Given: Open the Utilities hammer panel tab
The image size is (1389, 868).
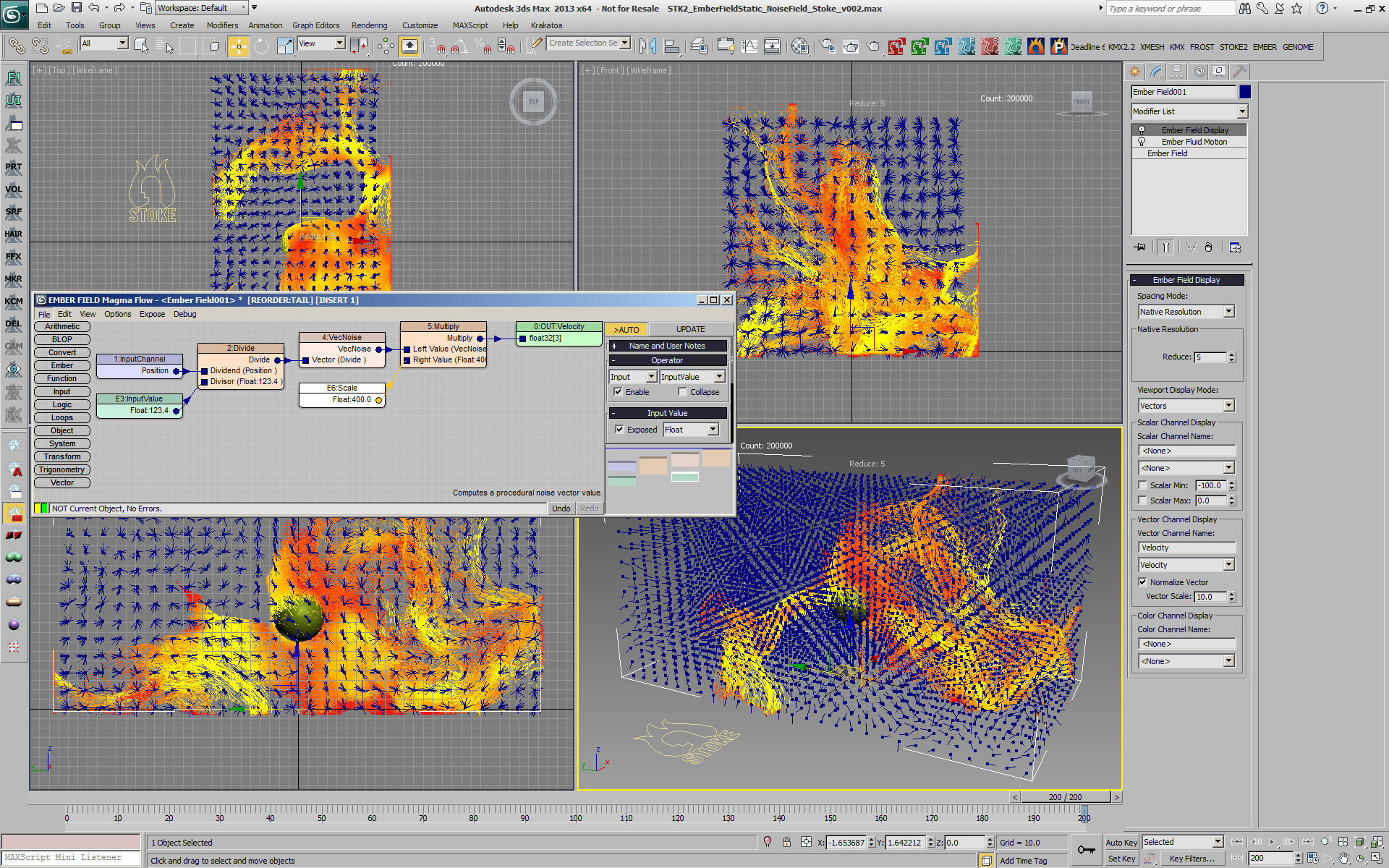Looking at the screenshot, I should pyautogui.click(x=1239, y=71).
